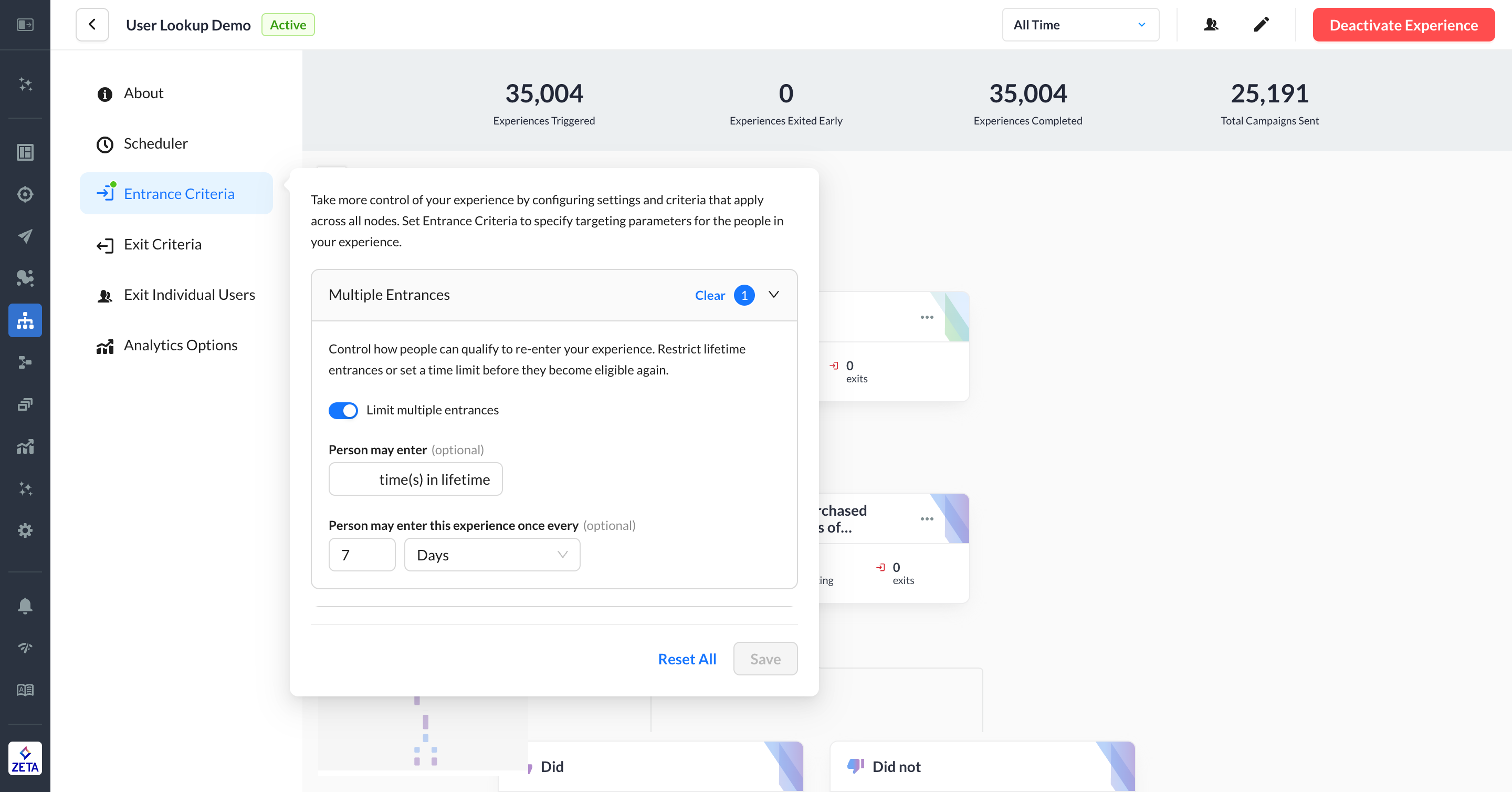The width and height of the screenshot is (1512, 792).
Task: Open the All Time date dropdown
Action: point(1080,25)
